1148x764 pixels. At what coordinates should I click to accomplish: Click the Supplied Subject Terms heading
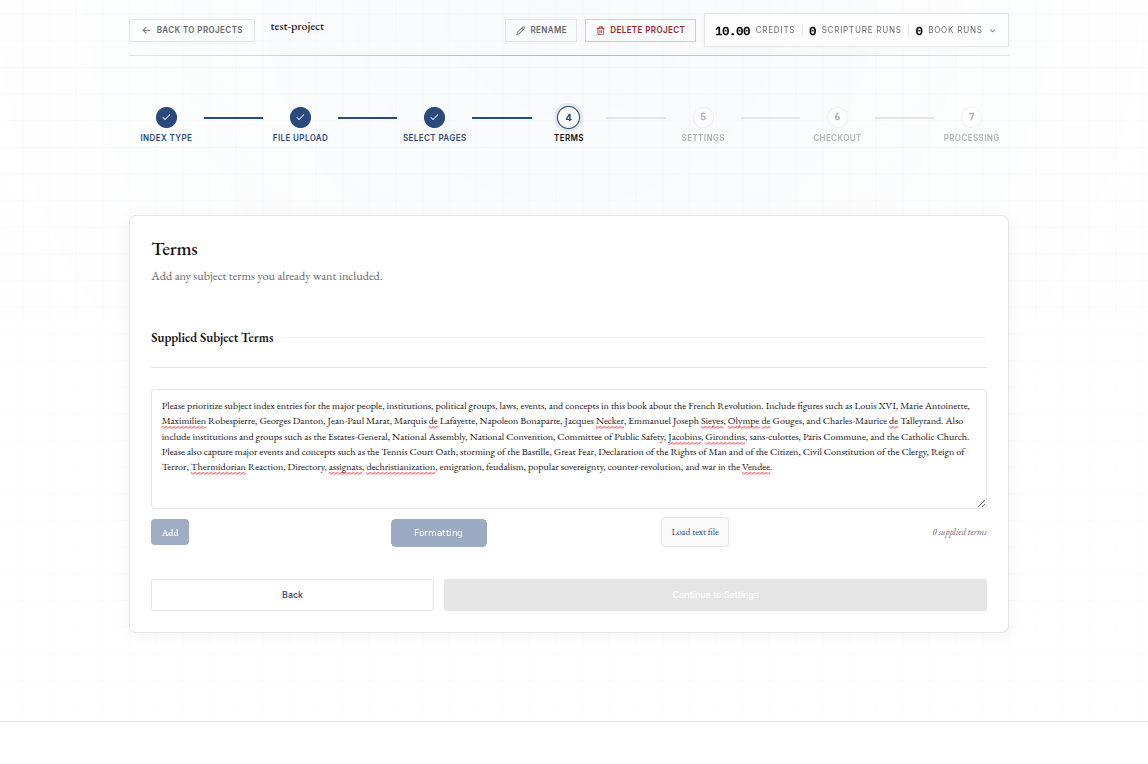coord(212,337)
